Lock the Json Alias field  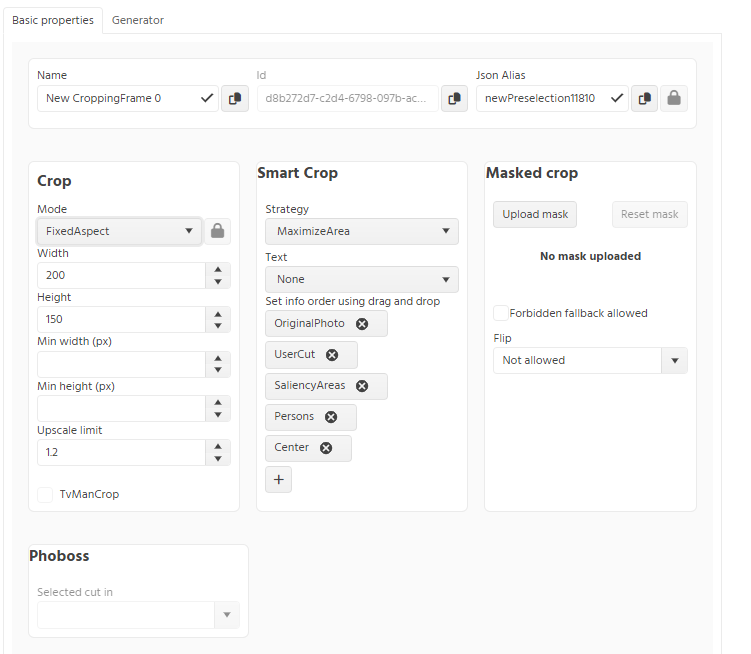click(x=674, y=99)
